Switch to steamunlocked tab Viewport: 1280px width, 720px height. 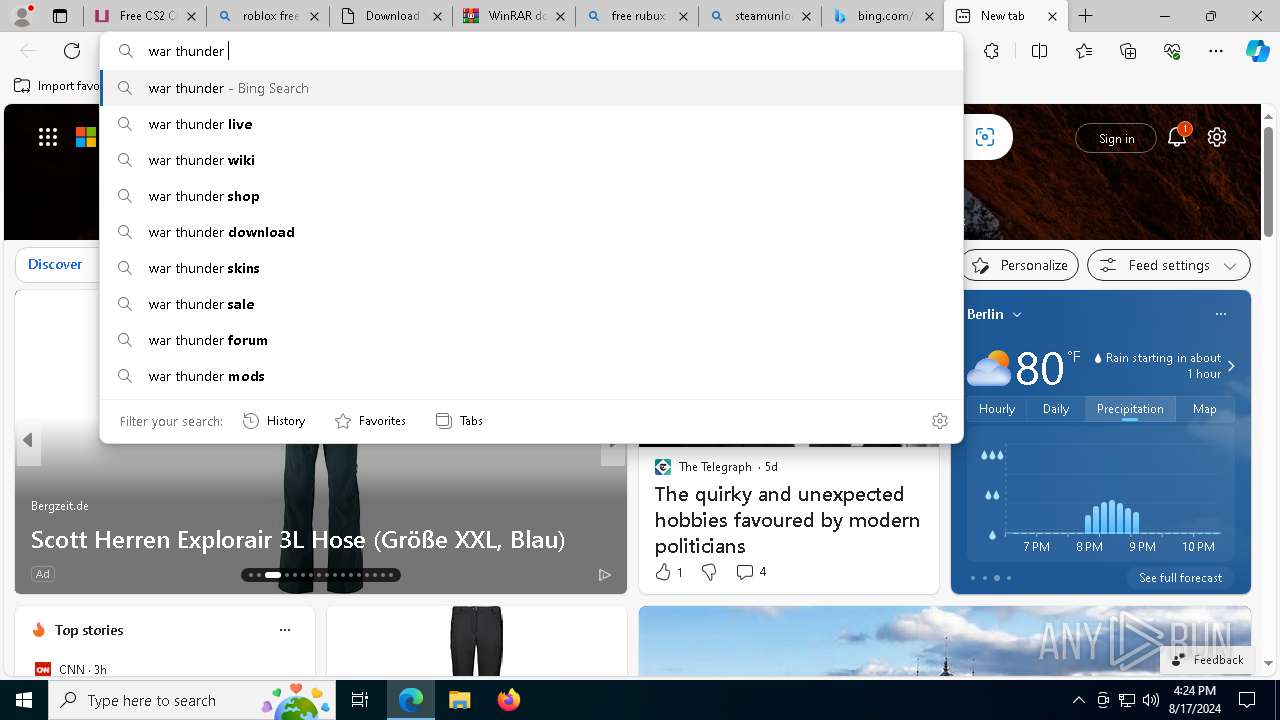(x=760, y=16)
